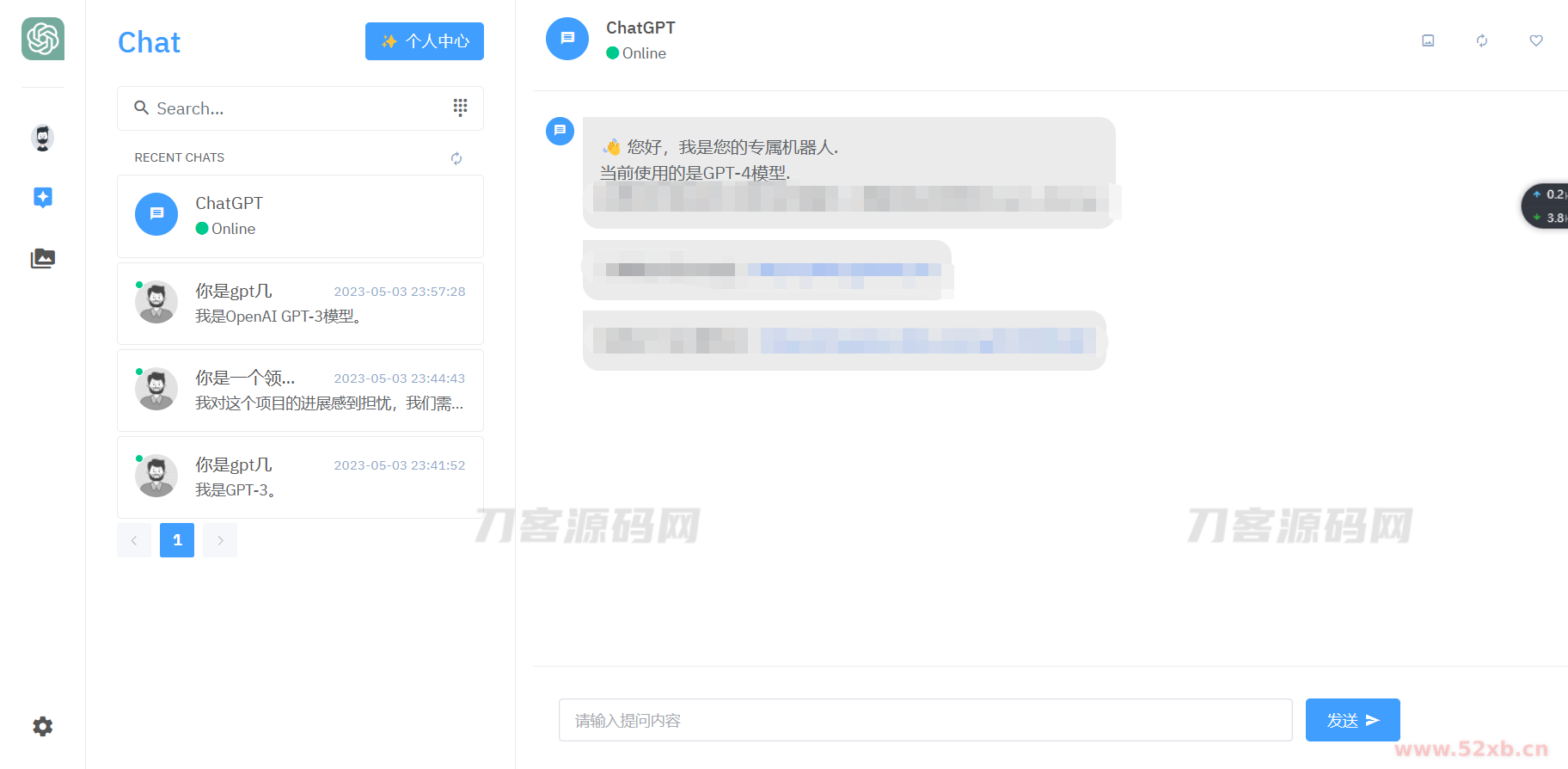The width and height of the screenshot is (1568, 769).
Task: Open the chat starting 我对这个项目的进展感到担忧
Action: point(300,391)
